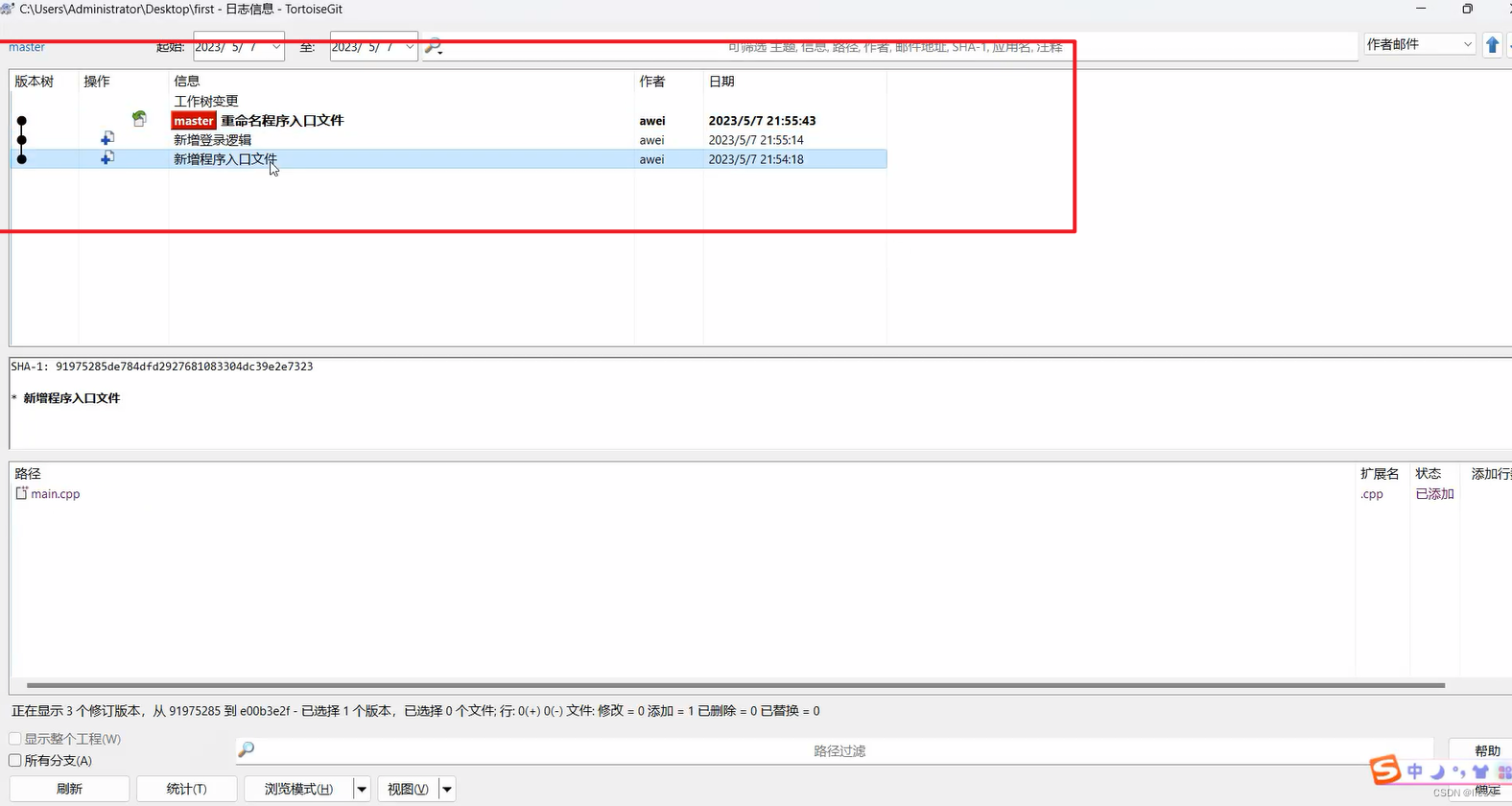The height and width of the screenshot is (806, 1512).
Task: Click the file list horizontal scrollbar
Action: (736, 685)
